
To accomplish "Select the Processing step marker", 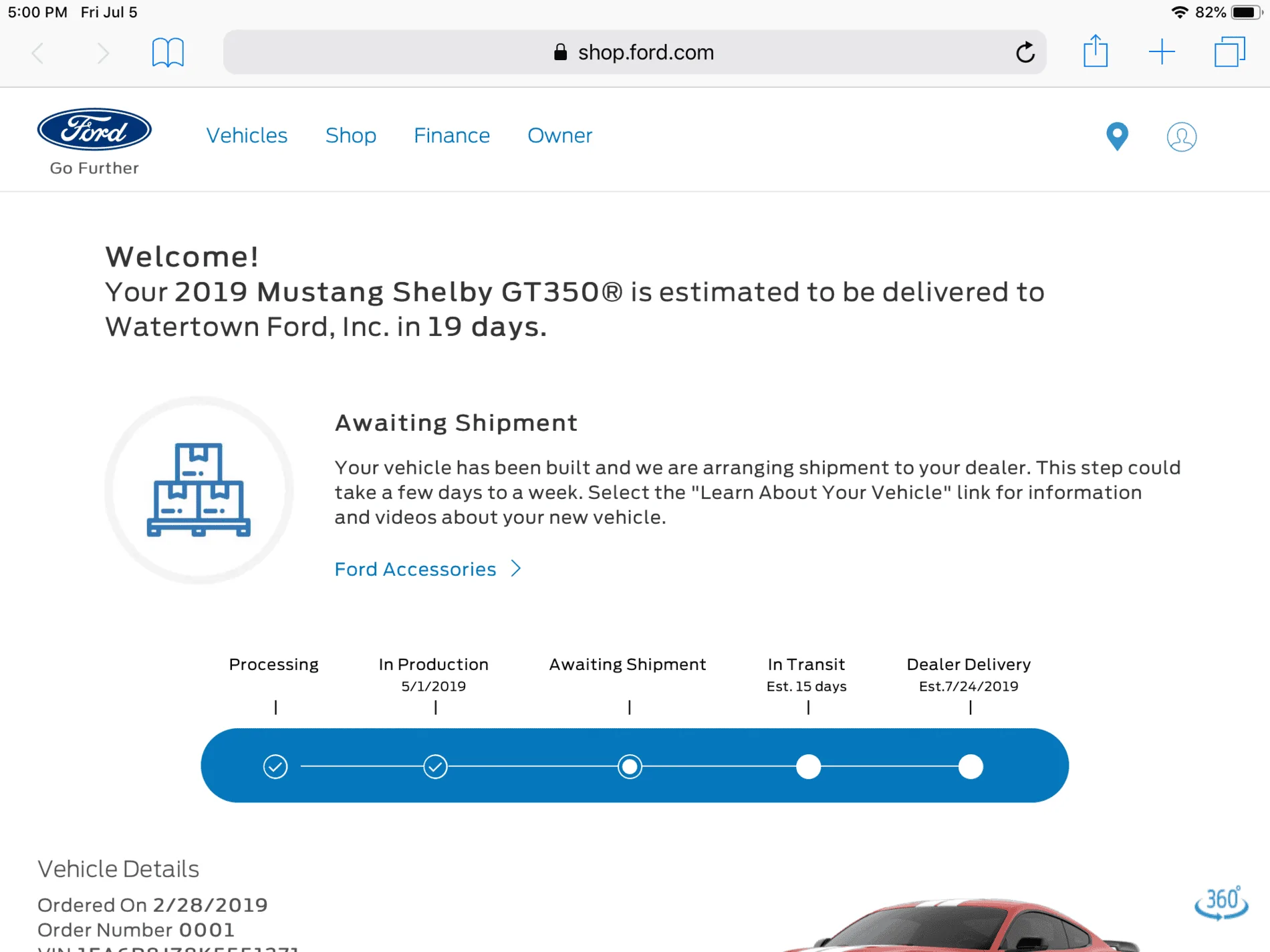I will [275, 766].
